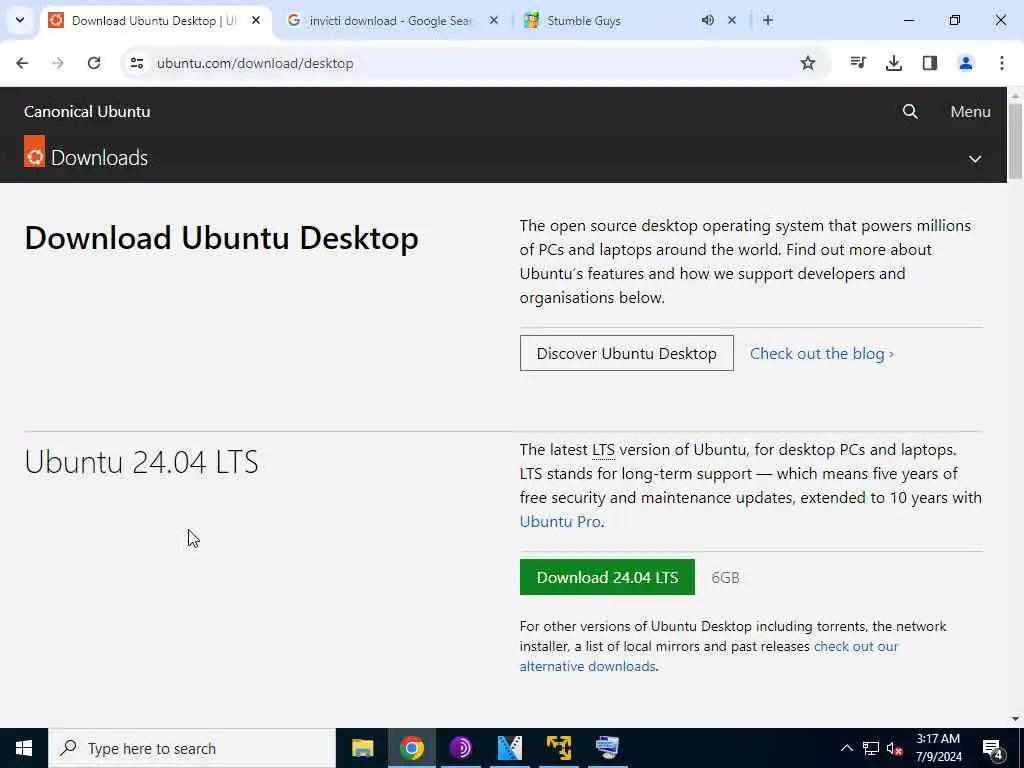Screen dimensions: 1024x768
Task: Click the page vertical scrollbar thumb
Action: (x=1015, y=140)
